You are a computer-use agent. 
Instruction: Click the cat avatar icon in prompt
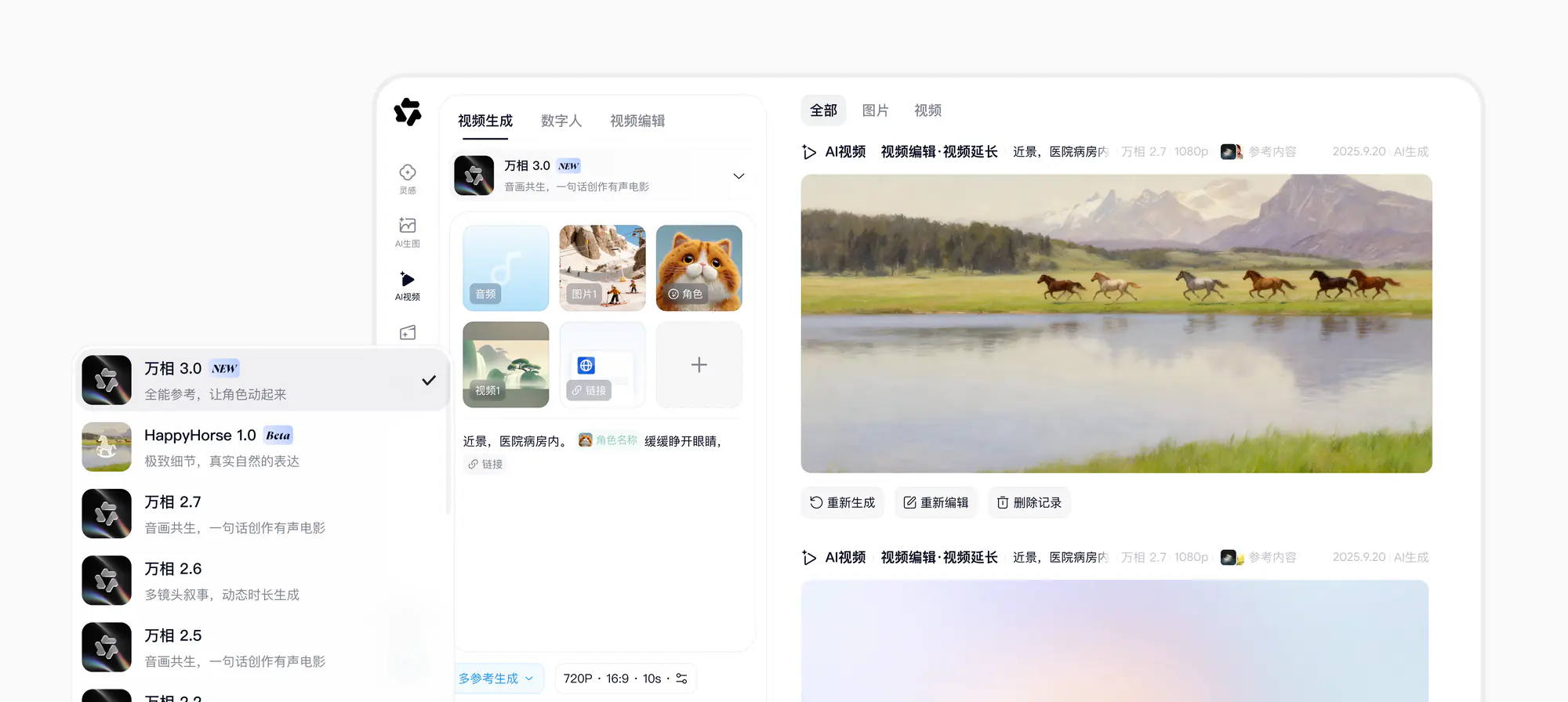coord(585,440)
